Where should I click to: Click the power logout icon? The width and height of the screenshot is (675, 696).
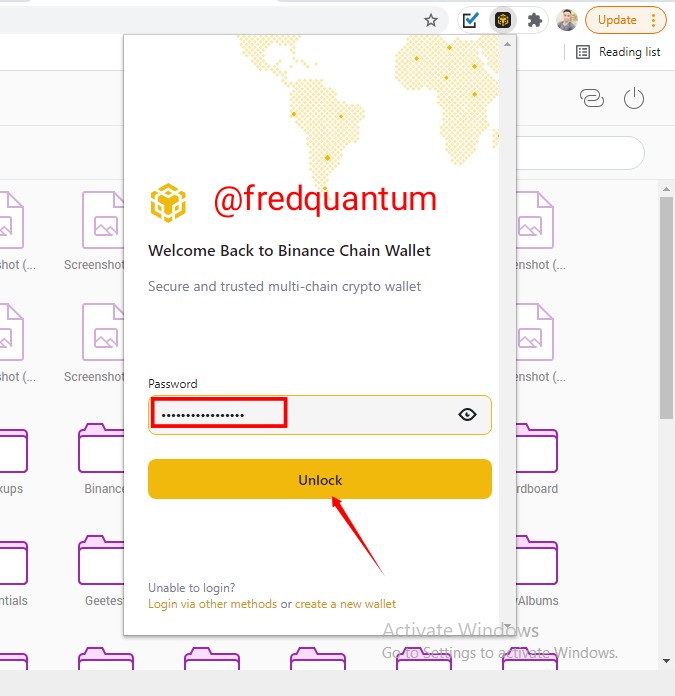[x=634, y=98]
